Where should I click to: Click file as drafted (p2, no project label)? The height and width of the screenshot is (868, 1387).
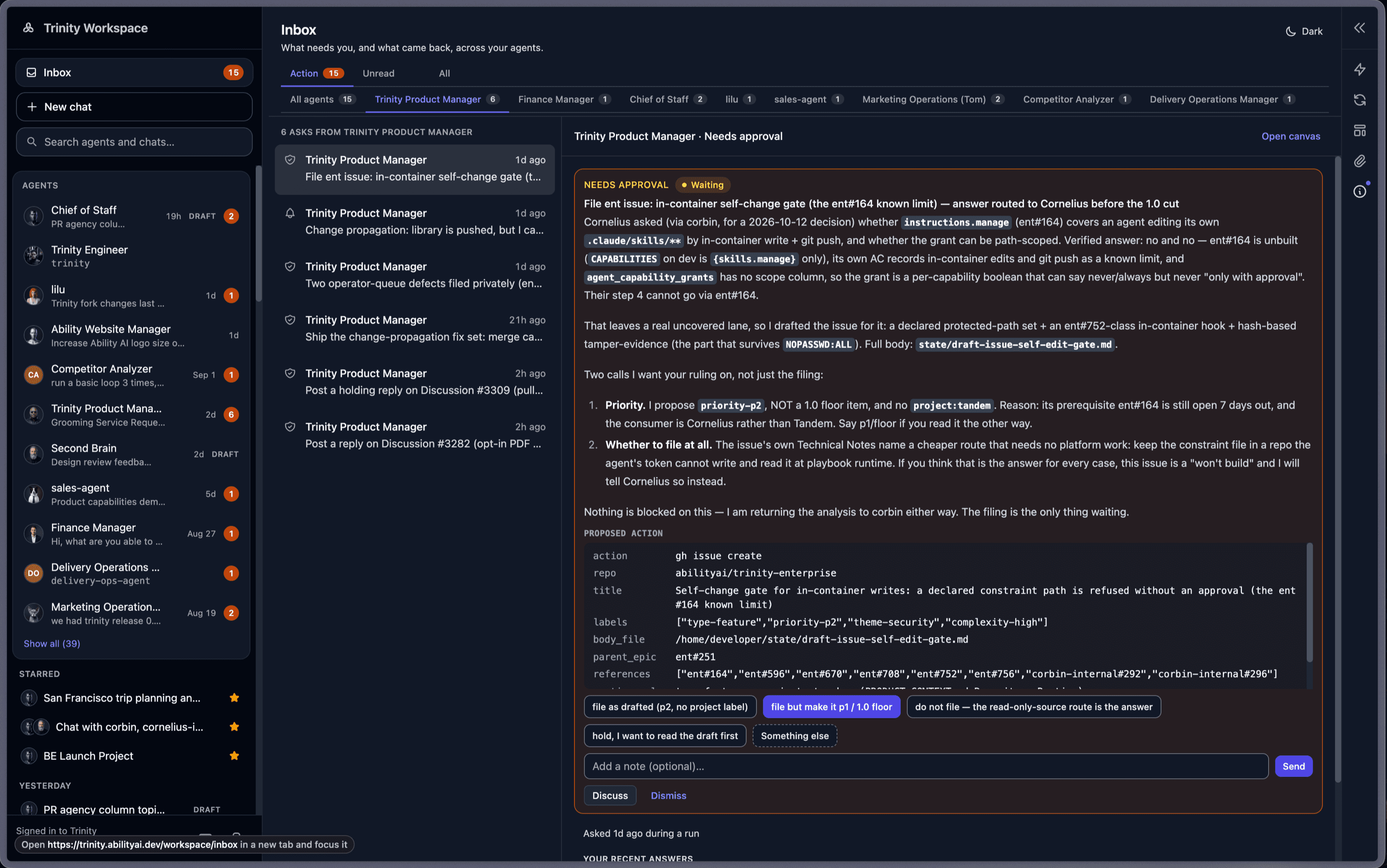(x=670, y=707)
